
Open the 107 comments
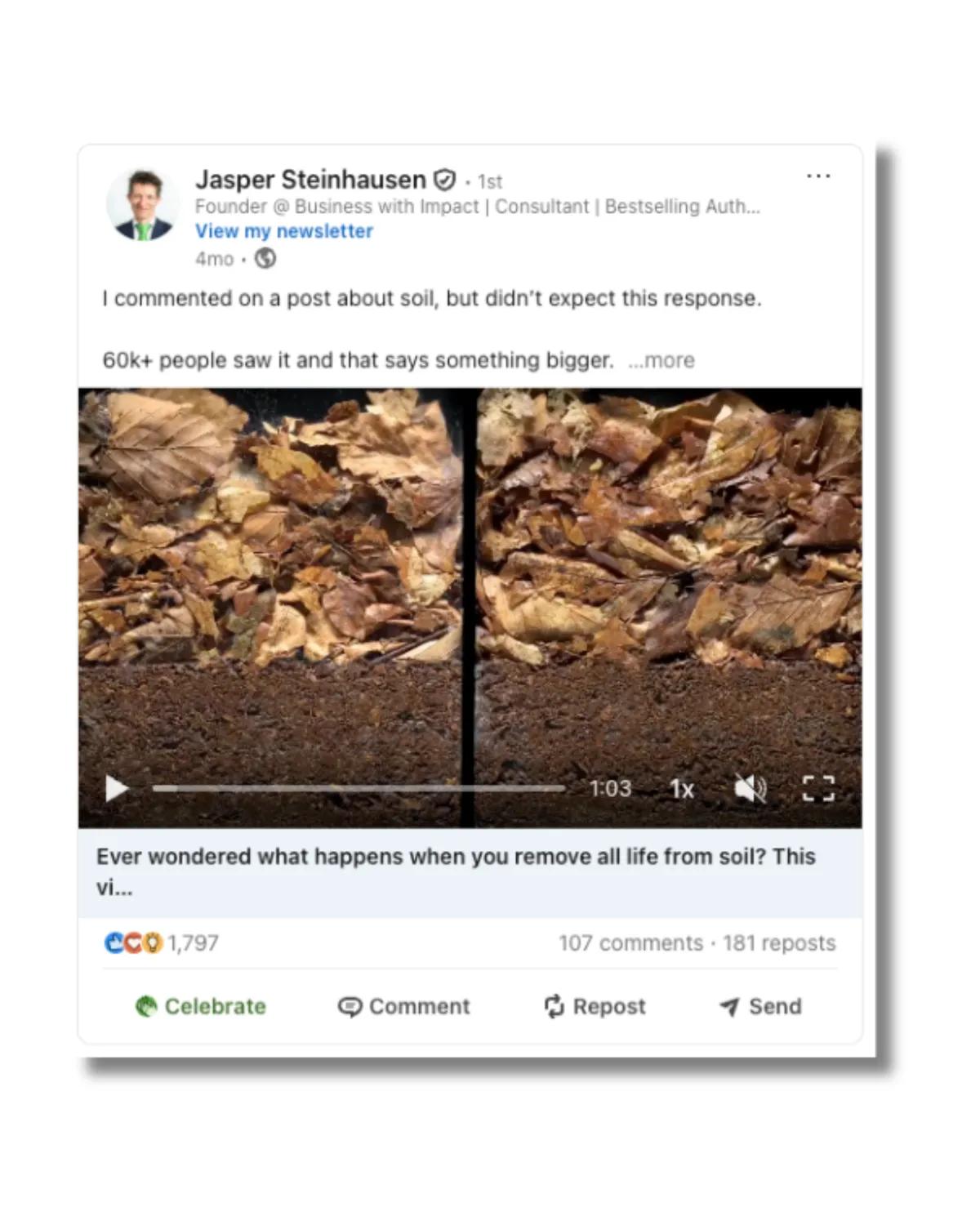[x=630, y=943]
